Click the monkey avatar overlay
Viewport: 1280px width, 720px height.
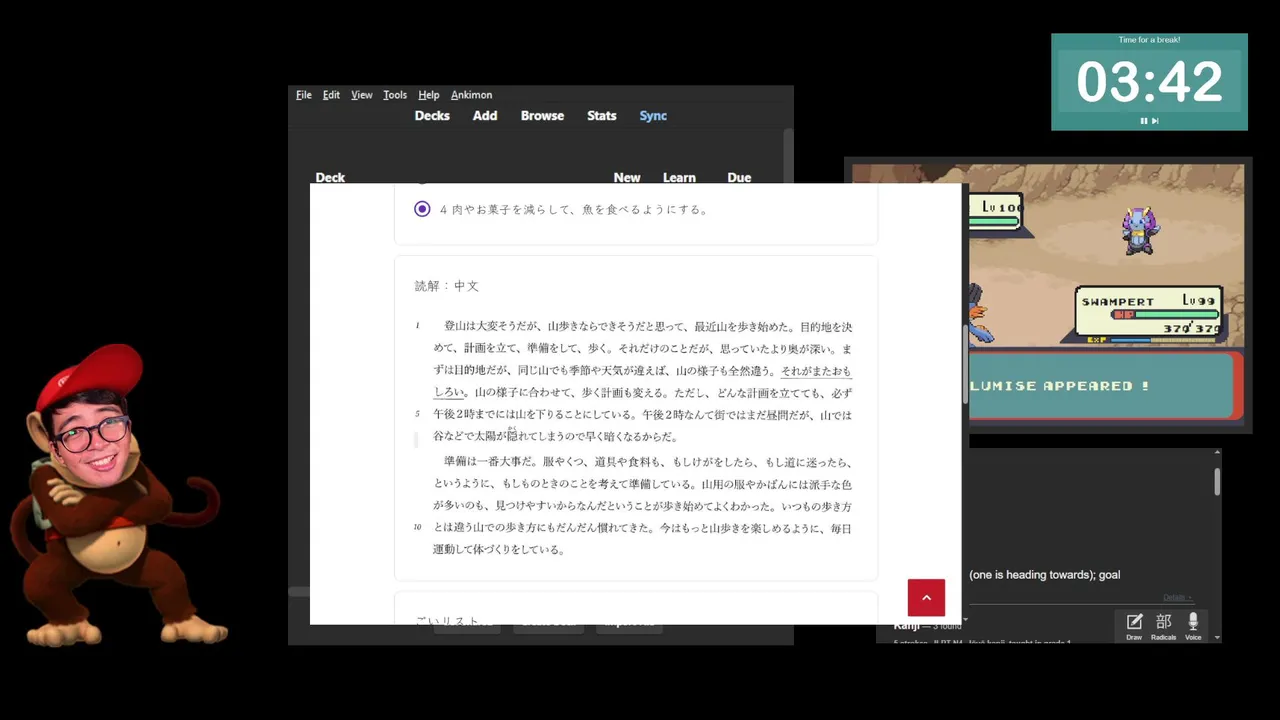tap(118, 495)
